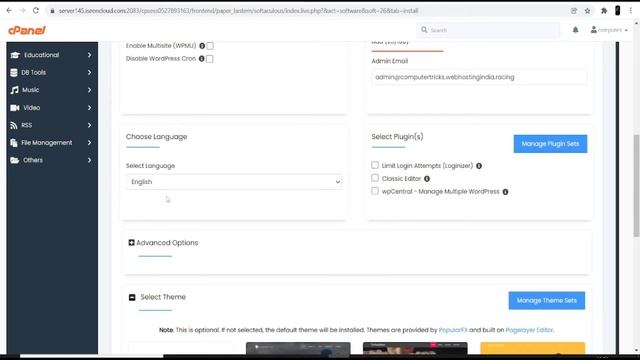
Task: Open the notifications bell
Action: pos(576,30)
